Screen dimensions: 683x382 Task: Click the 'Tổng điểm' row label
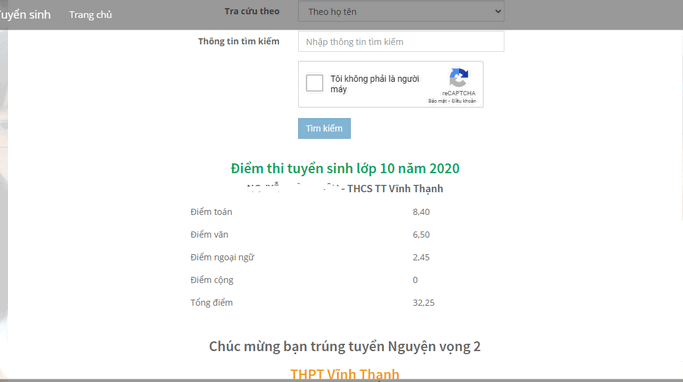pos(212,303)
